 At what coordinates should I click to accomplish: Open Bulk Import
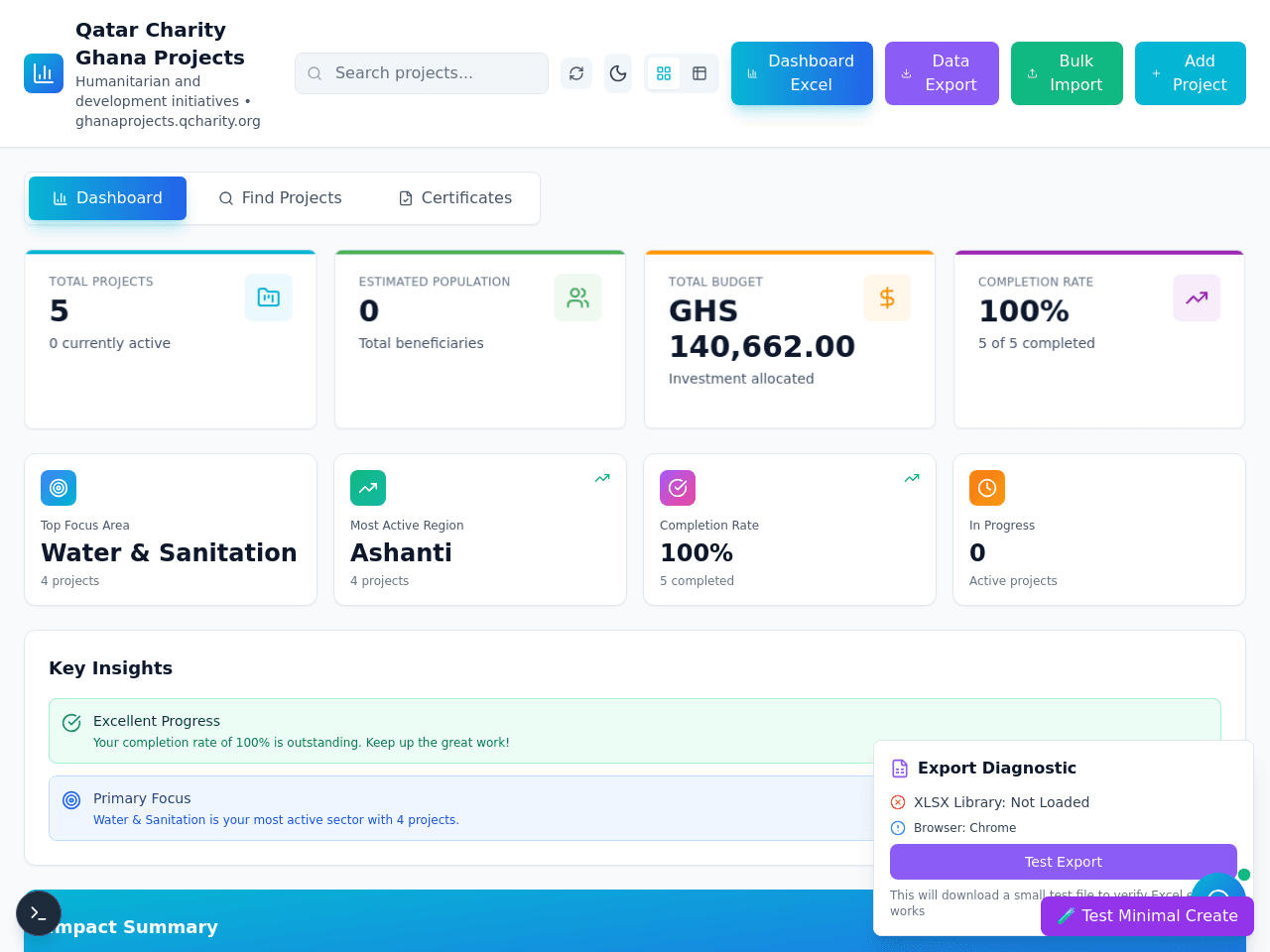1067,73
